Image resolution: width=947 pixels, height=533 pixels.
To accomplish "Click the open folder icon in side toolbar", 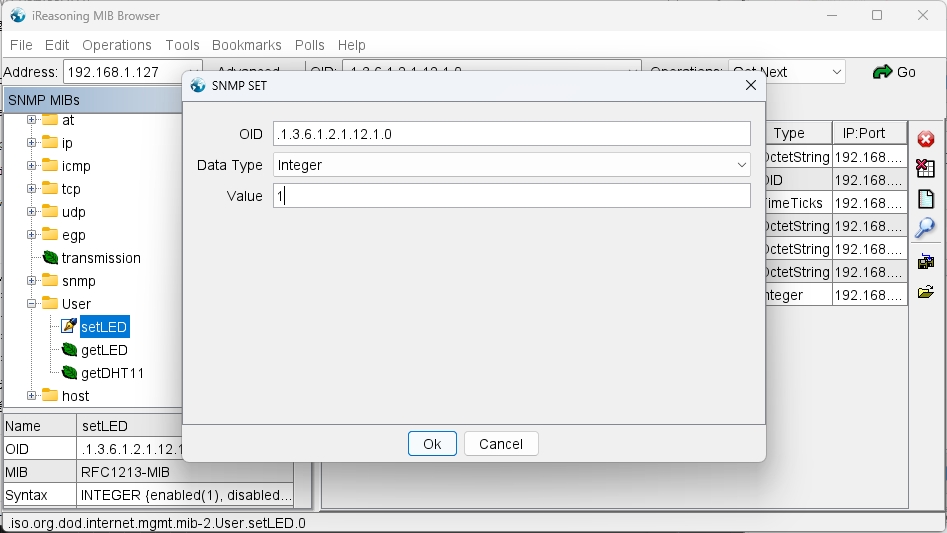I will pyautogui.click(x=925, y=292).
